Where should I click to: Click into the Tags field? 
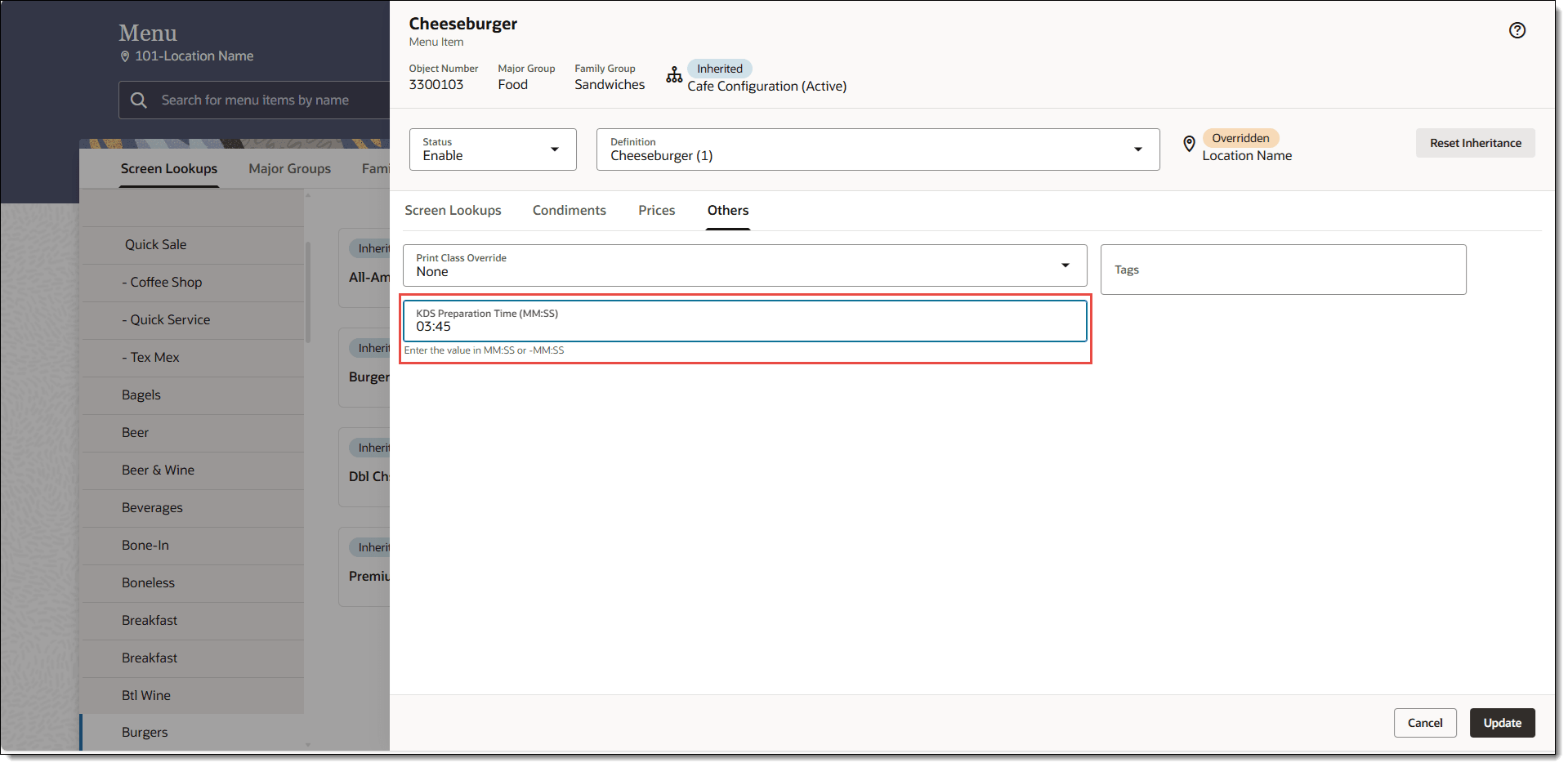tap(1283, 270)
